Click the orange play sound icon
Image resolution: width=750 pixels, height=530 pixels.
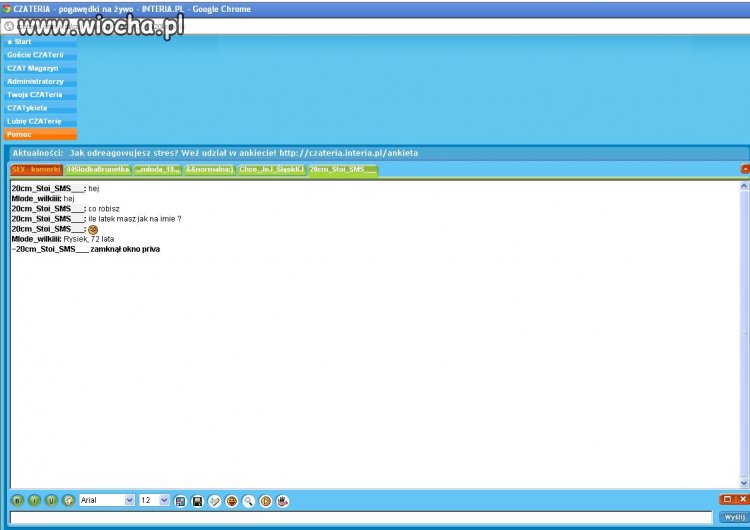click(x=265, y=501)
